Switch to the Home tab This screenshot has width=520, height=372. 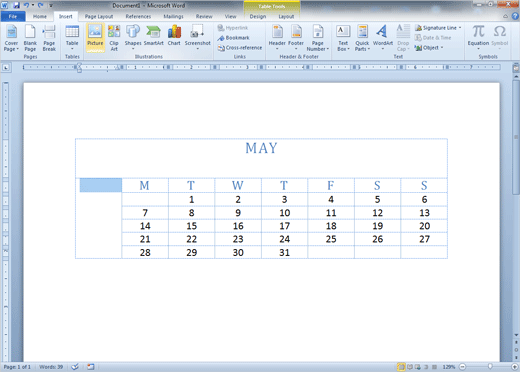[x=40, y=16]
